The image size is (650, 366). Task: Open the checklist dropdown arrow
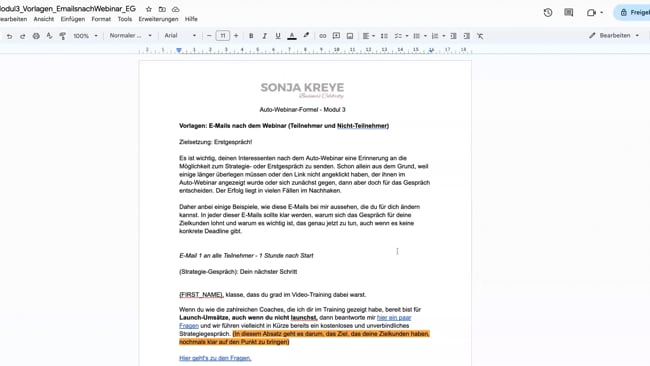tap(407, 36)
